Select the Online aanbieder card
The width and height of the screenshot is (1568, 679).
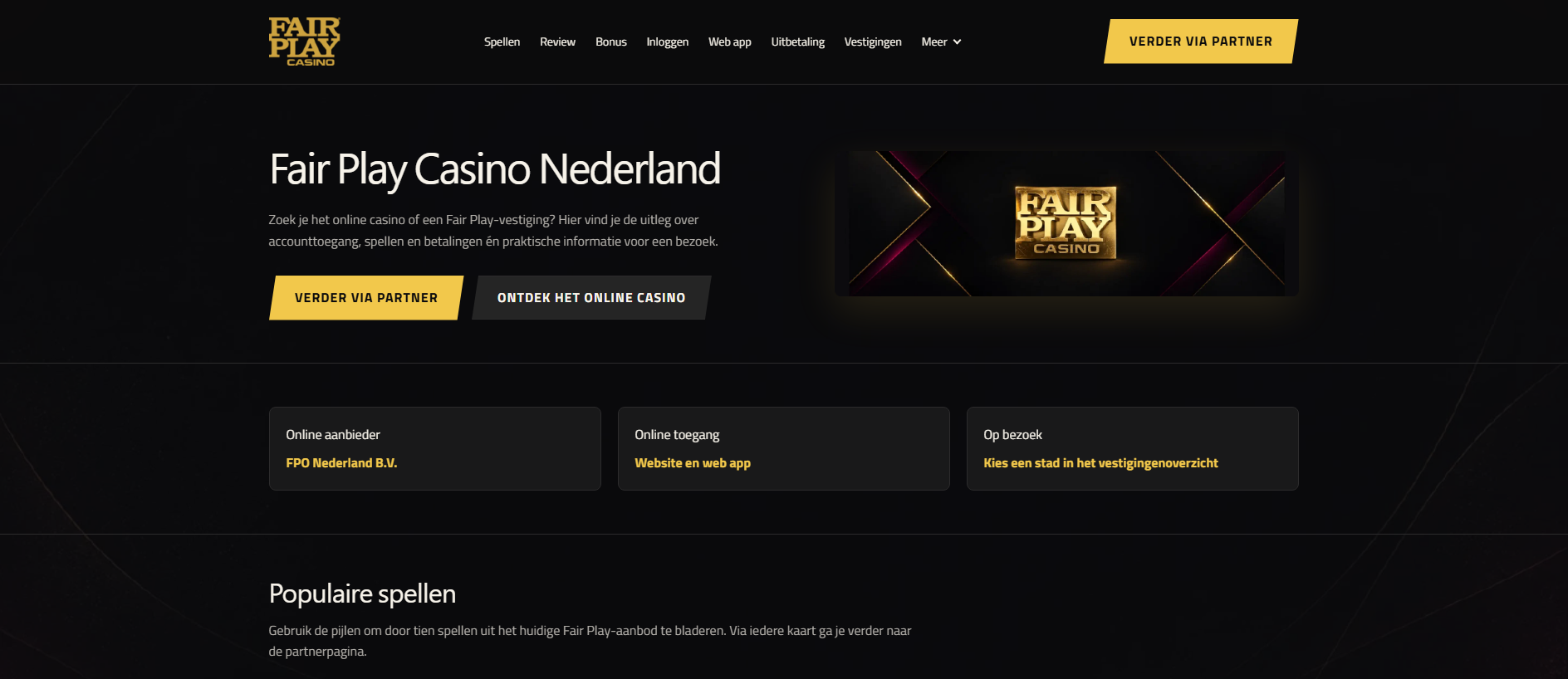tap(435, 448)
